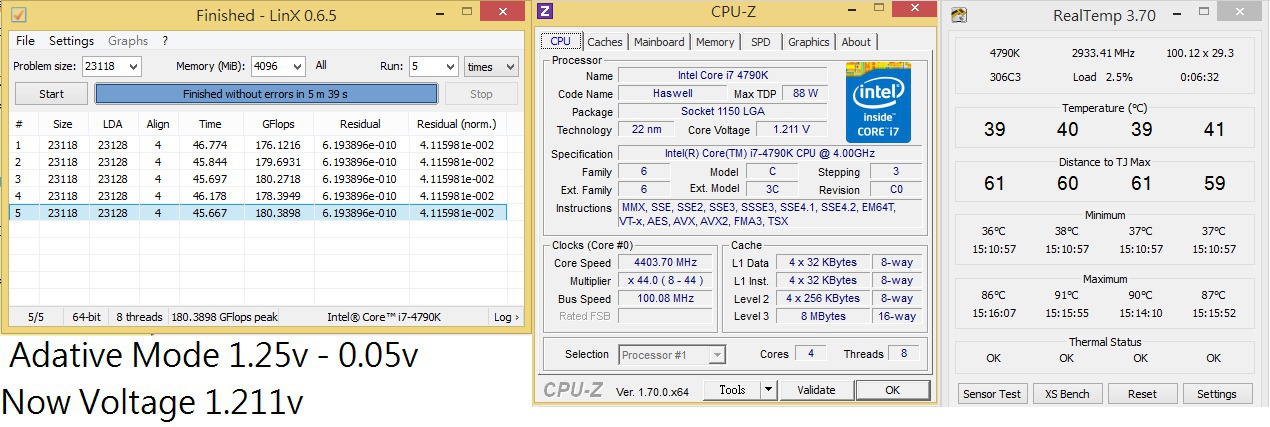Click the Time column header in LinX
The height and width of the screenshot is (427, 1270).
point(210,124)
